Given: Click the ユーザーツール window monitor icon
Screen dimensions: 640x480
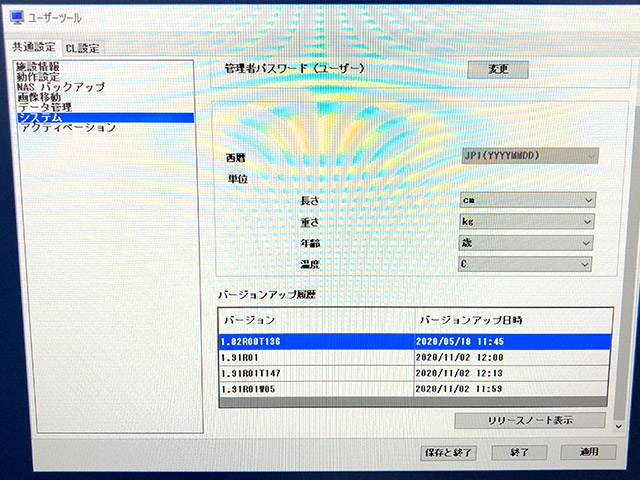Looking at the screenshot, I should [x=17, y=18].
